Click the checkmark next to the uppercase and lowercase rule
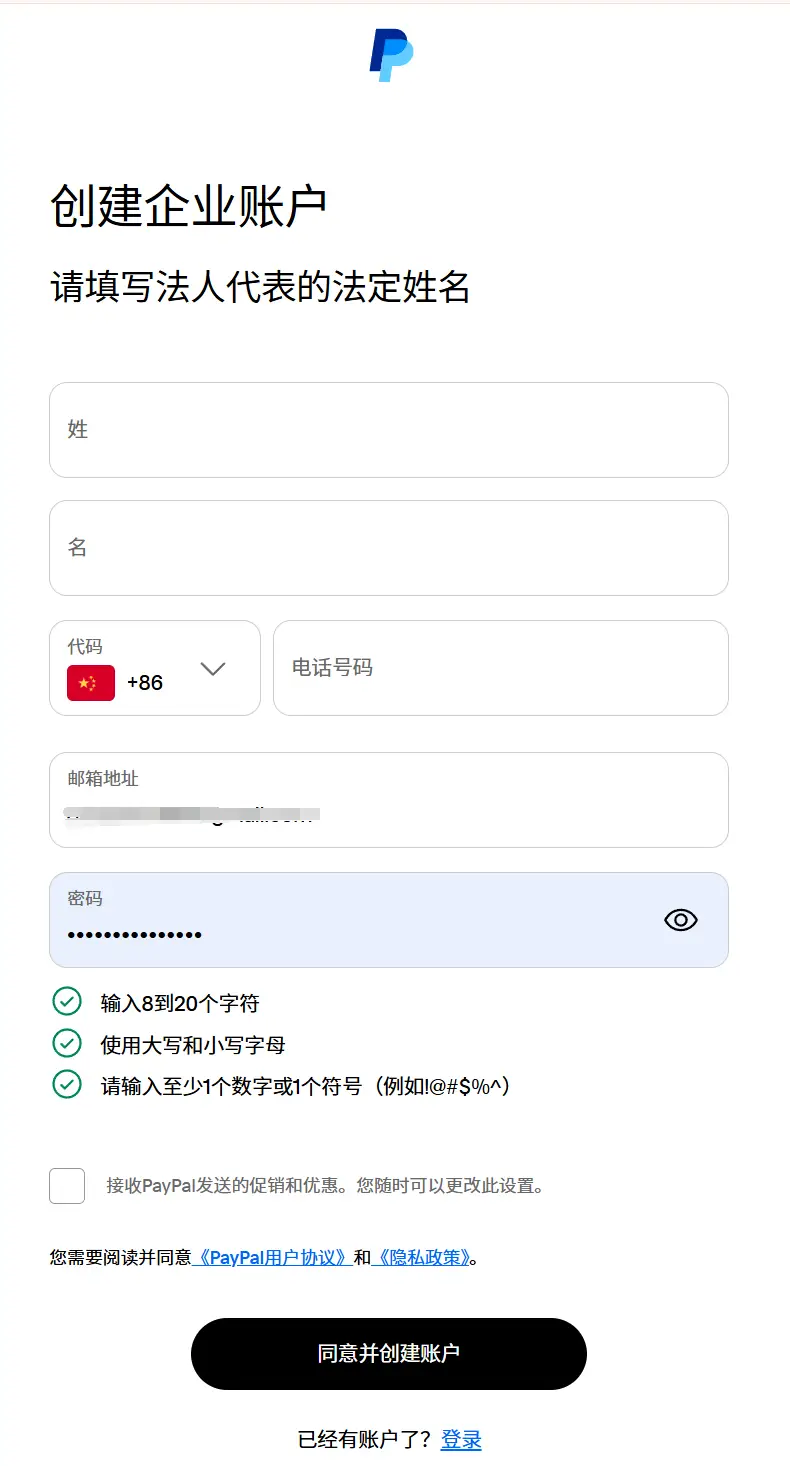Viewport: 790px width, 1466px height. coord(66,1041)
